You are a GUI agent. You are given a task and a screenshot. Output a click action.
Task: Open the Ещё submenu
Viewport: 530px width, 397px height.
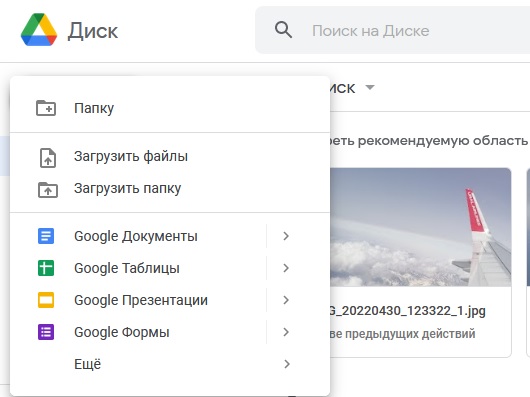click(x=170, y=364)
